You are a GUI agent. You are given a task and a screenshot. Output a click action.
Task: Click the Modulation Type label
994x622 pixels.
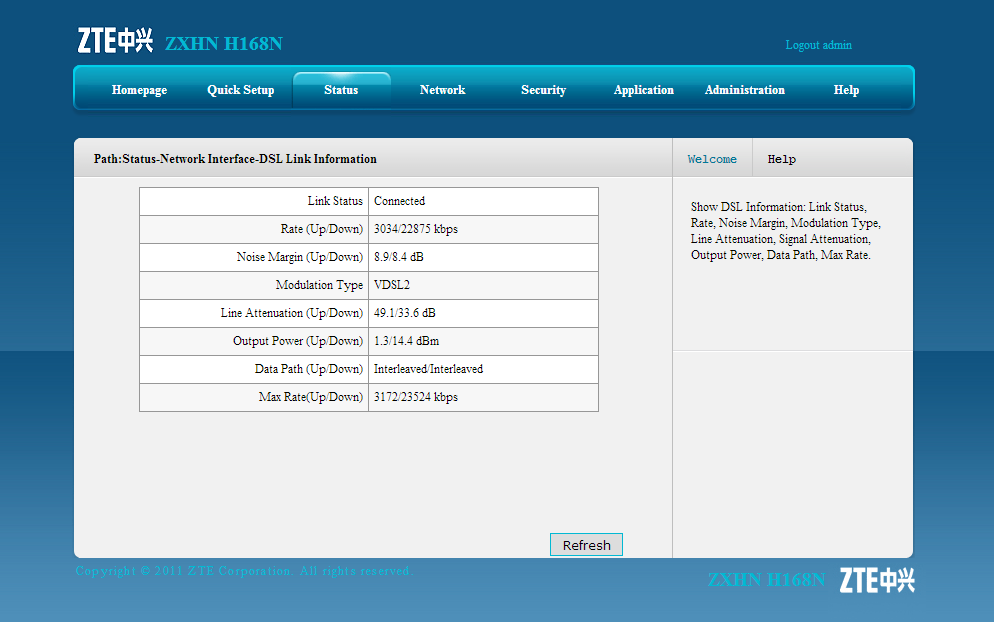(x=319, y=285)
